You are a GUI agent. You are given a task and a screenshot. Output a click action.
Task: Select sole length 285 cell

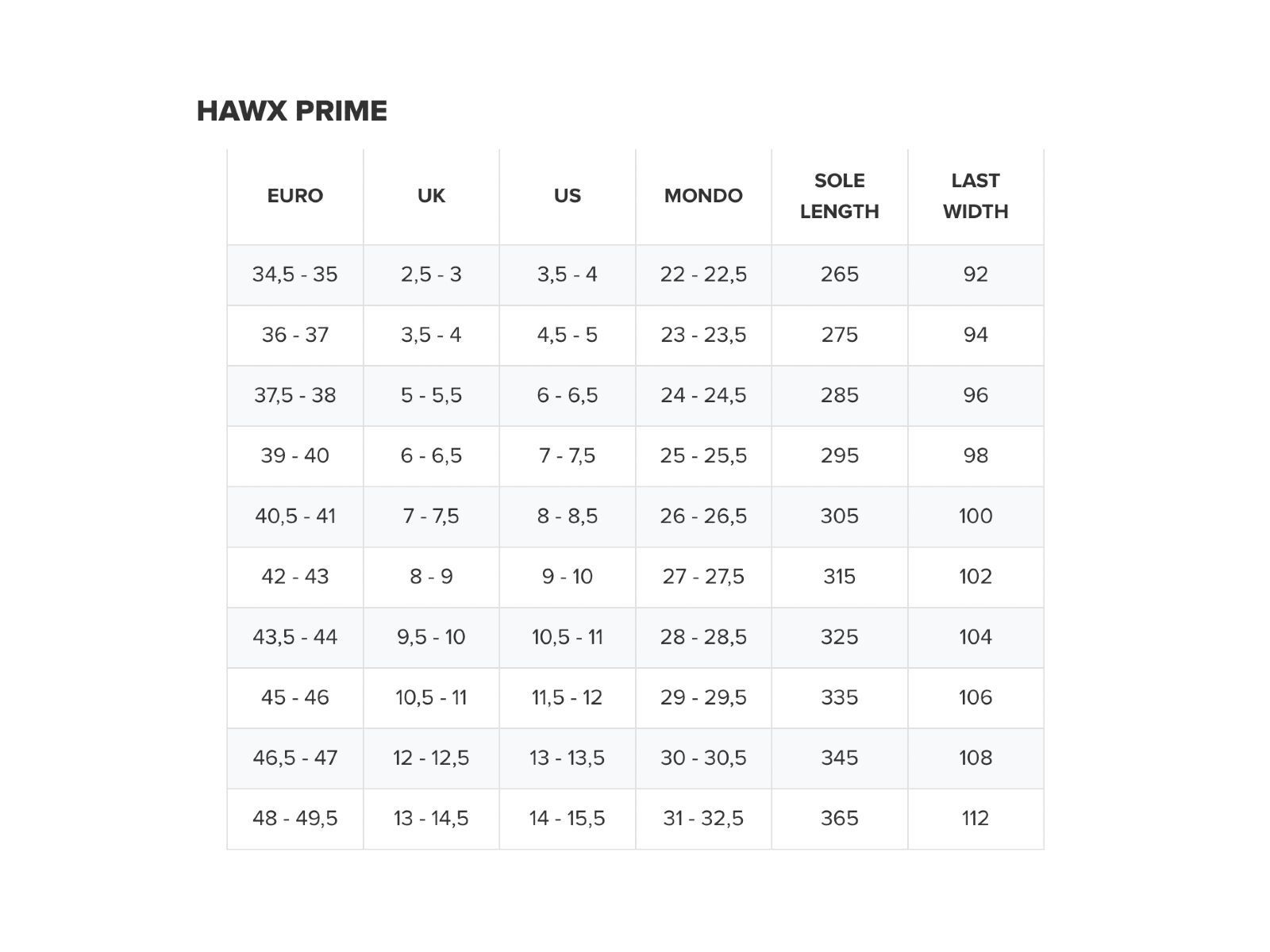[839, 395]
